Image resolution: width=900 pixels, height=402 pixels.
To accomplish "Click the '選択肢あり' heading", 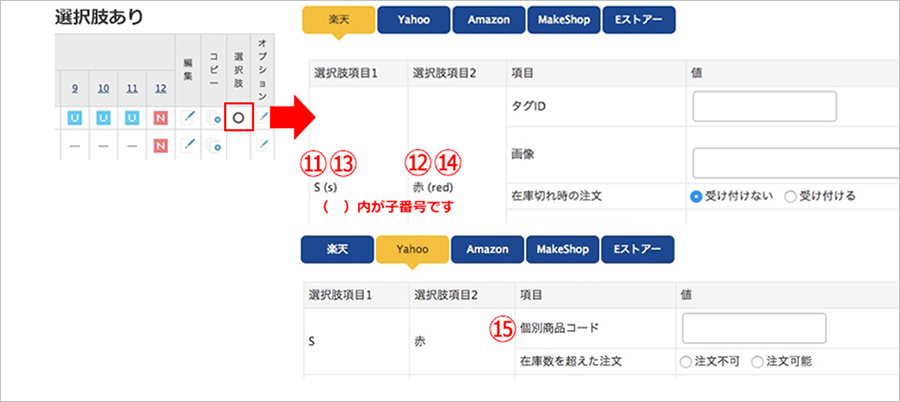I will pyautogui.click(x=99, y=18).
